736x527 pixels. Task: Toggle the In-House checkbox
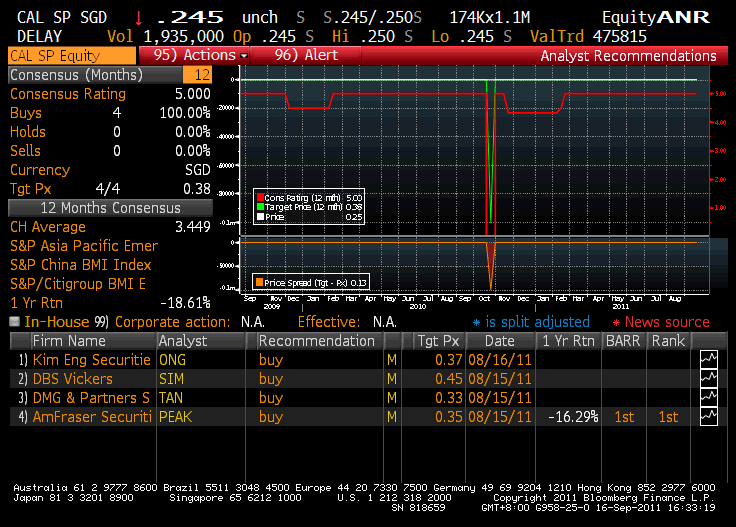pos(15,321)
